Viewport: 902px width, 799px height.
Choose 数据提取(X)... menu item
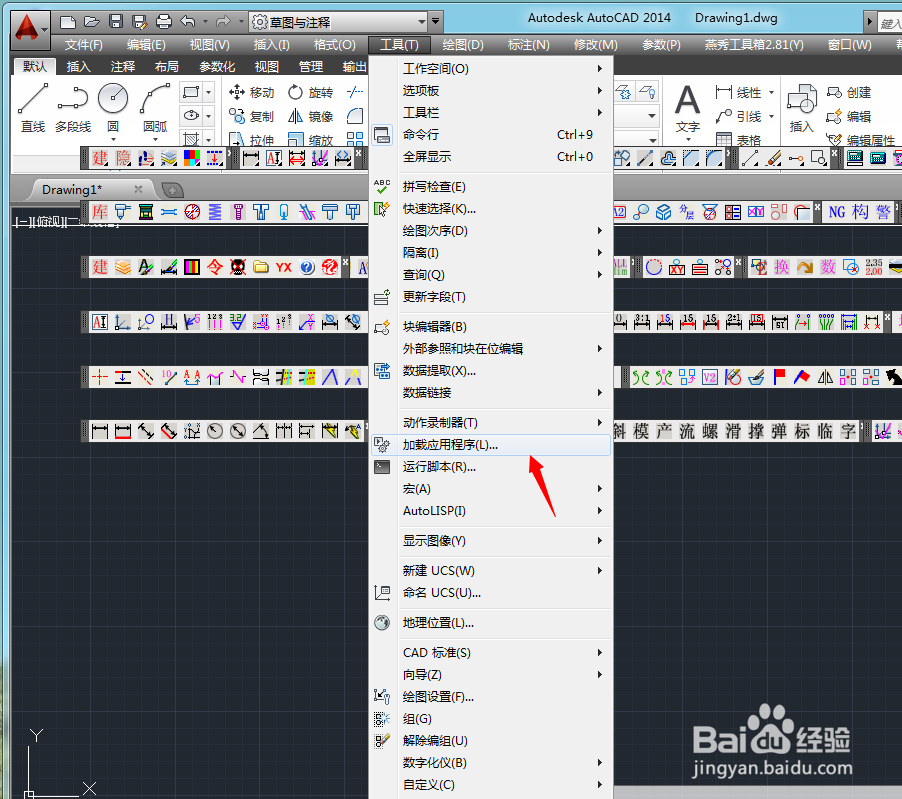[x=491, y=371]
